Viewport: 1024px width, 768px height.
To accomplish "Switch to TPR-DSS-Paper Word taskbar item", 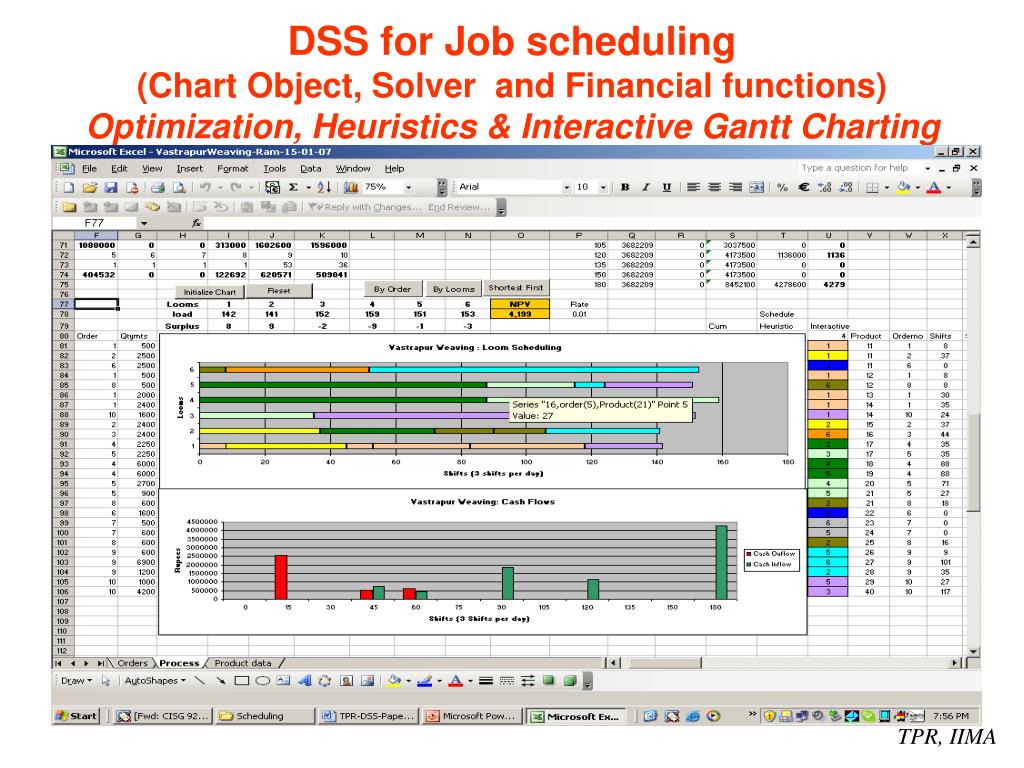I will click(369, 716).
